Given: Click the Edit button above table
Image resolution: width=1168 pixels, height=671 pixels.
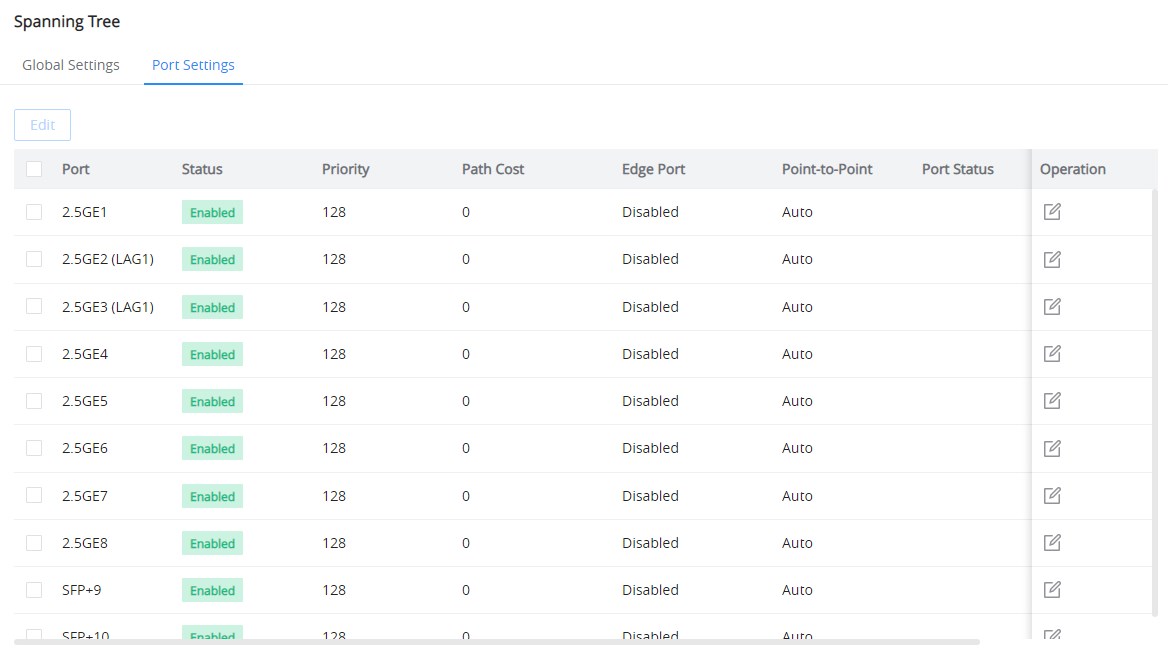Looking at the screenshot, I should [42, 125].
